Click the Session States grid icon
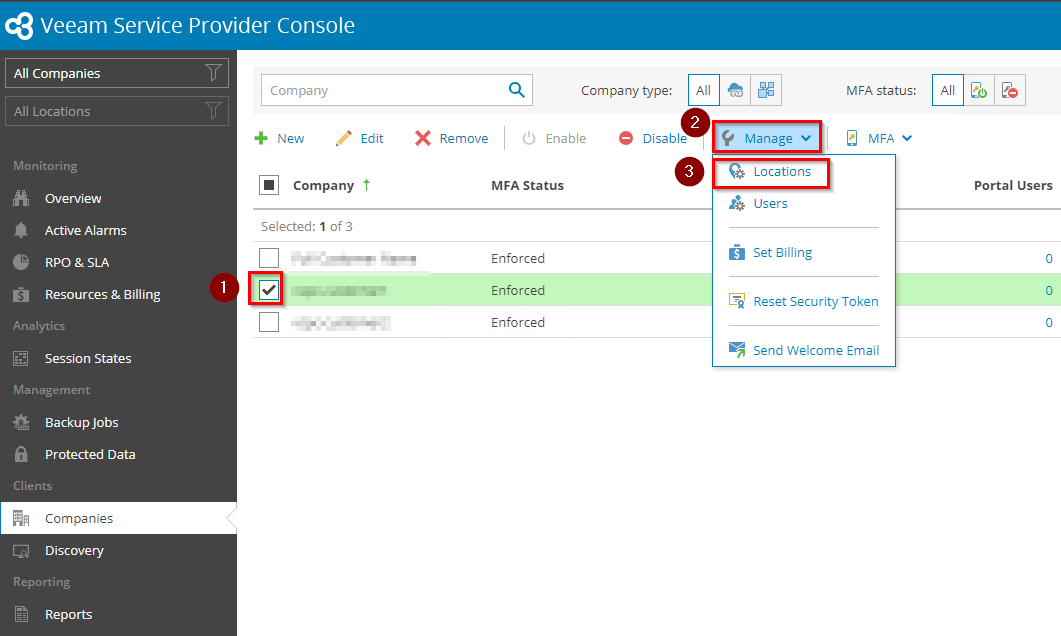Image resolution: width=1061 pixels, height=636 pixels. click(x=21, y=359)
